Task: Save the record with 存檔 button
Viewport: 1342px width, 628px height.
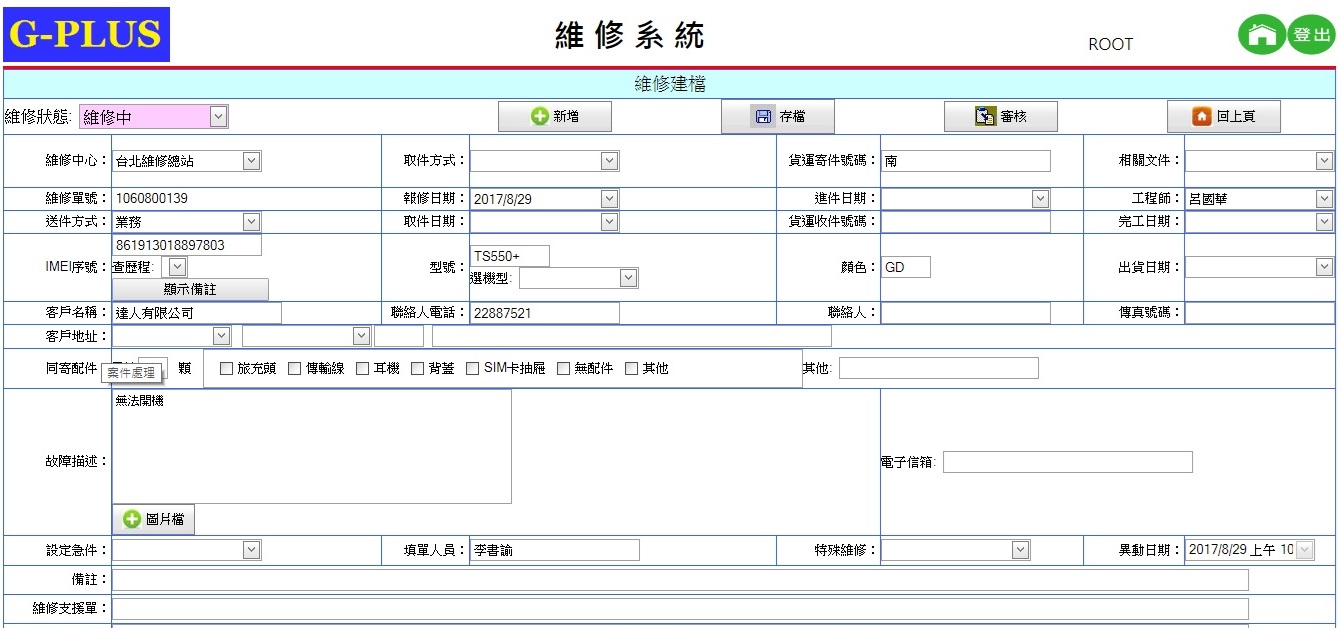Action: pos(778,117)
